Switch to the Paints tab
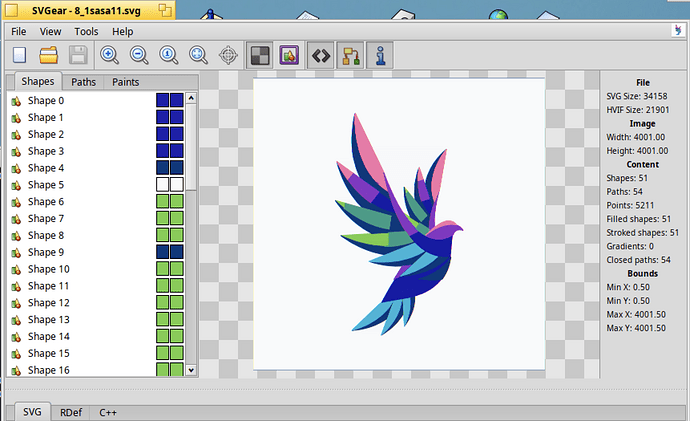 [125, 82]
